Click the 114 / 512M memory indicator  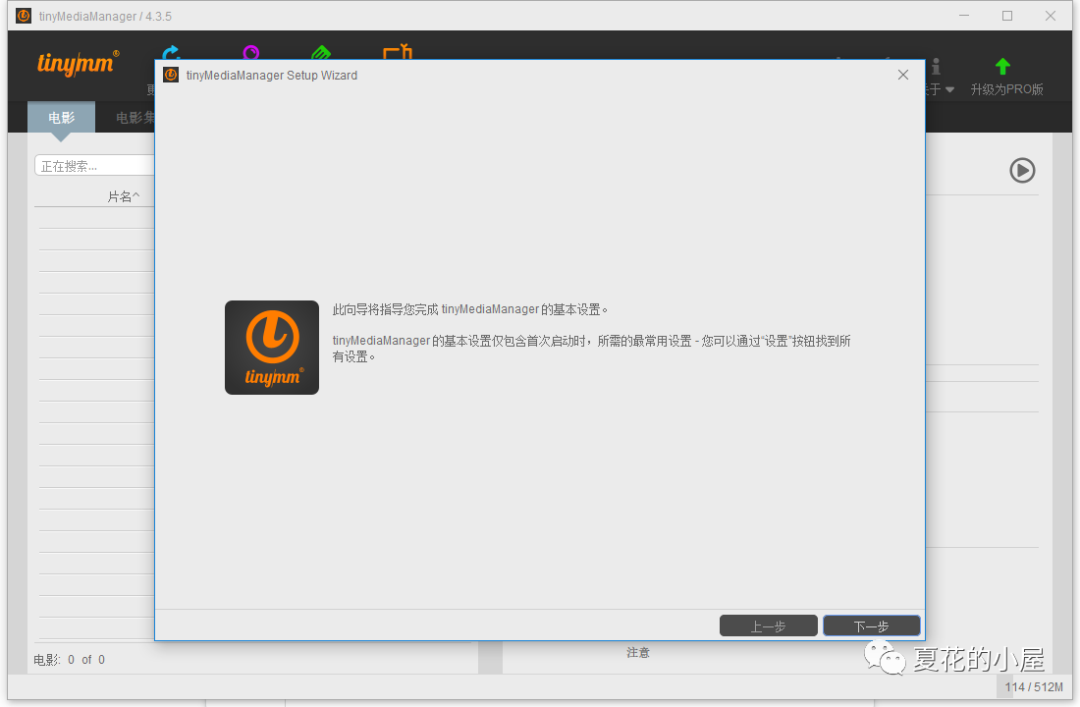pyautogui.click(x=1033, y=687)
